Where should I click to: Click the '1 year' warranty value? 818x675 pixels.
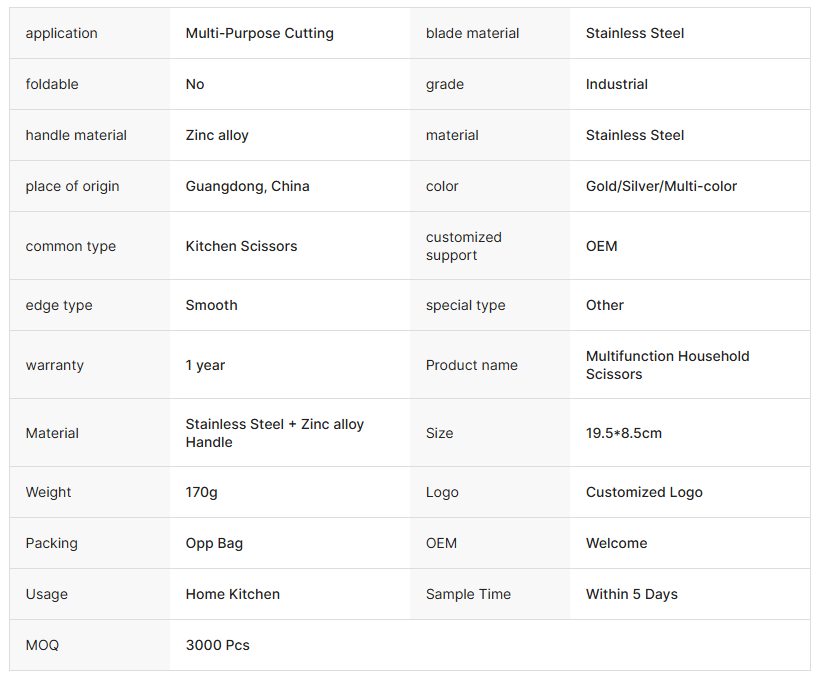[205, 365]
